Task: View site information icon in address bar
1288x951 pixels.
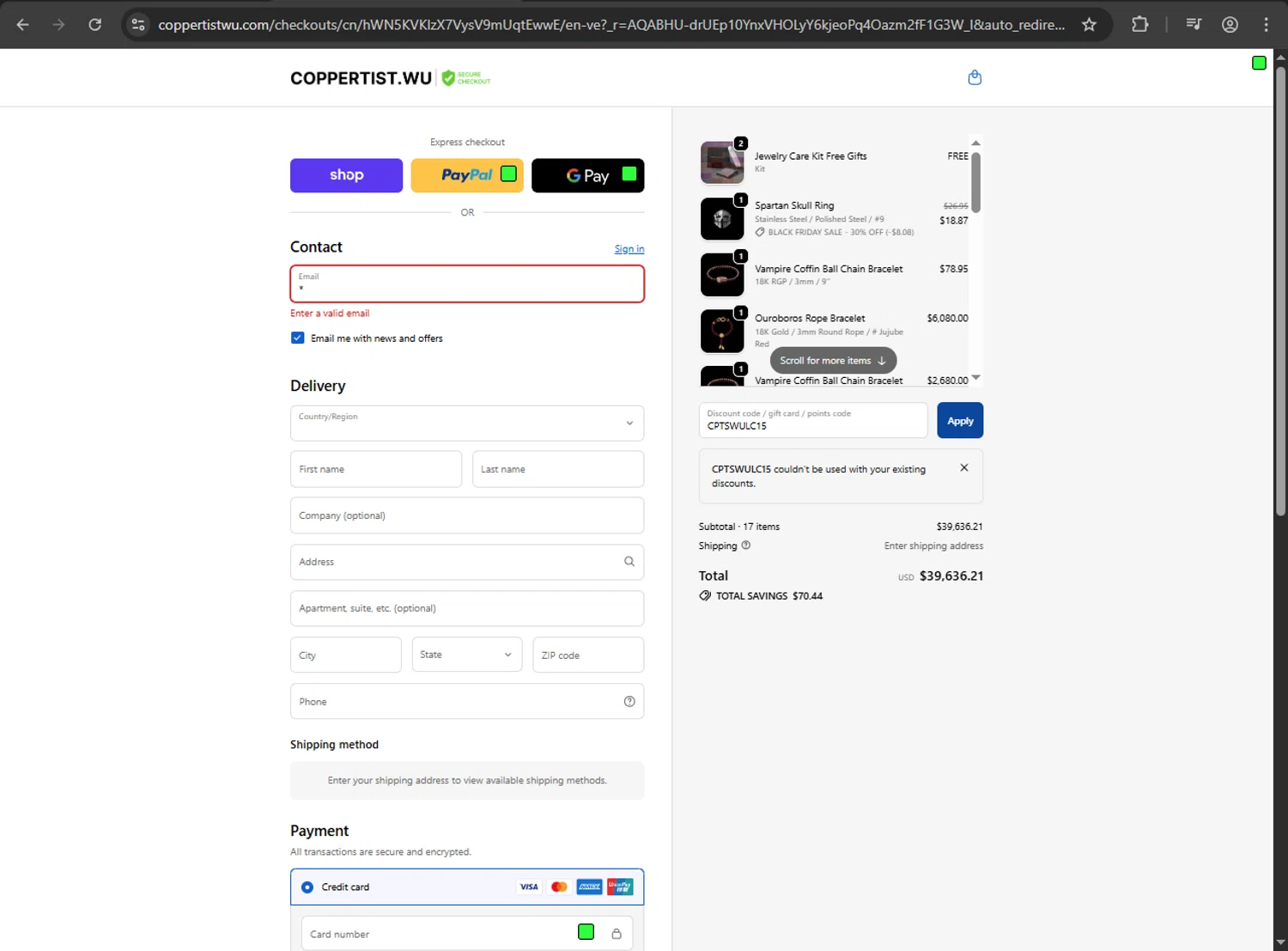Action: point(138,25)
